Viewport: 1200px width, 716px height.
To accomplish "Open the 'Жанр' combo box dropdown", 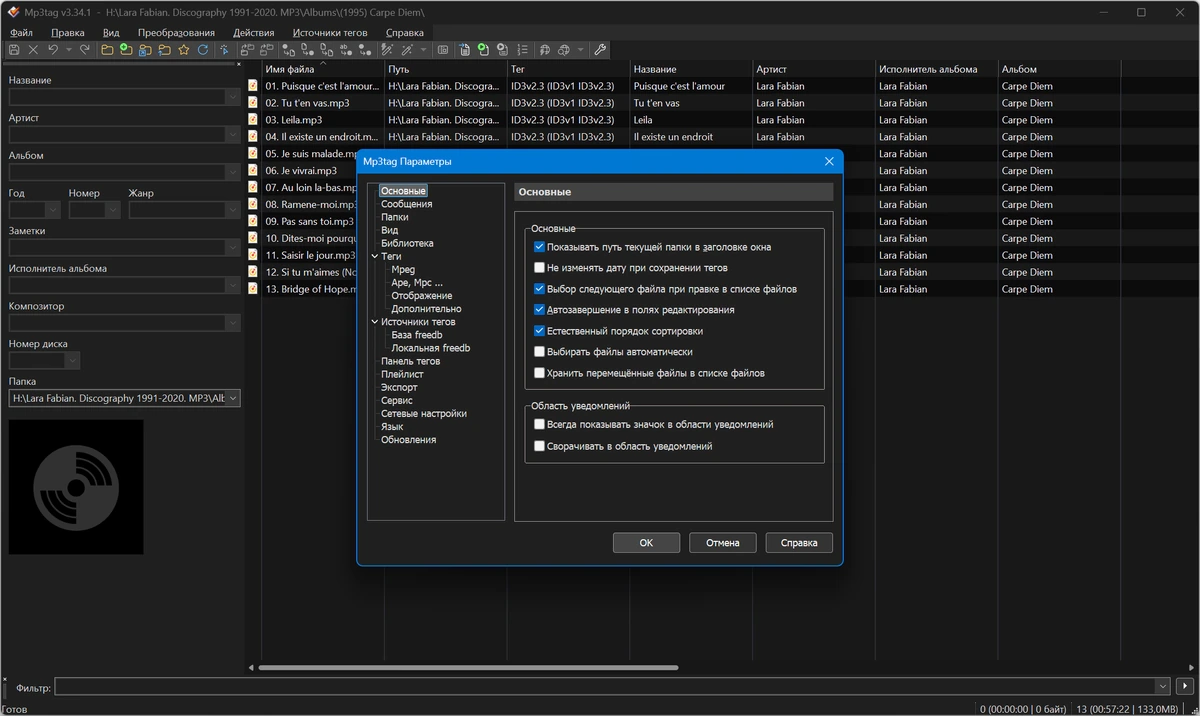I will pyautogui.click(x=233, y=210).
